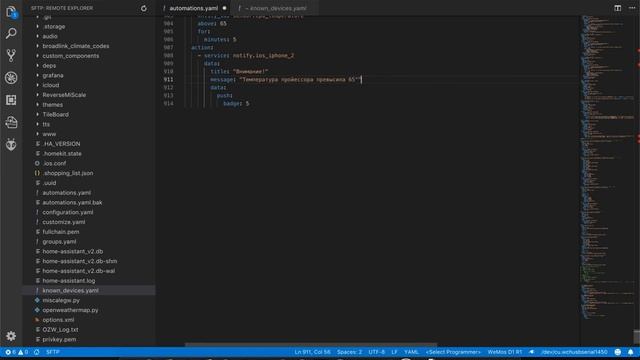Expand the .storage folder
The height and width of the screenshot is (360, 640).
point(54,27)
